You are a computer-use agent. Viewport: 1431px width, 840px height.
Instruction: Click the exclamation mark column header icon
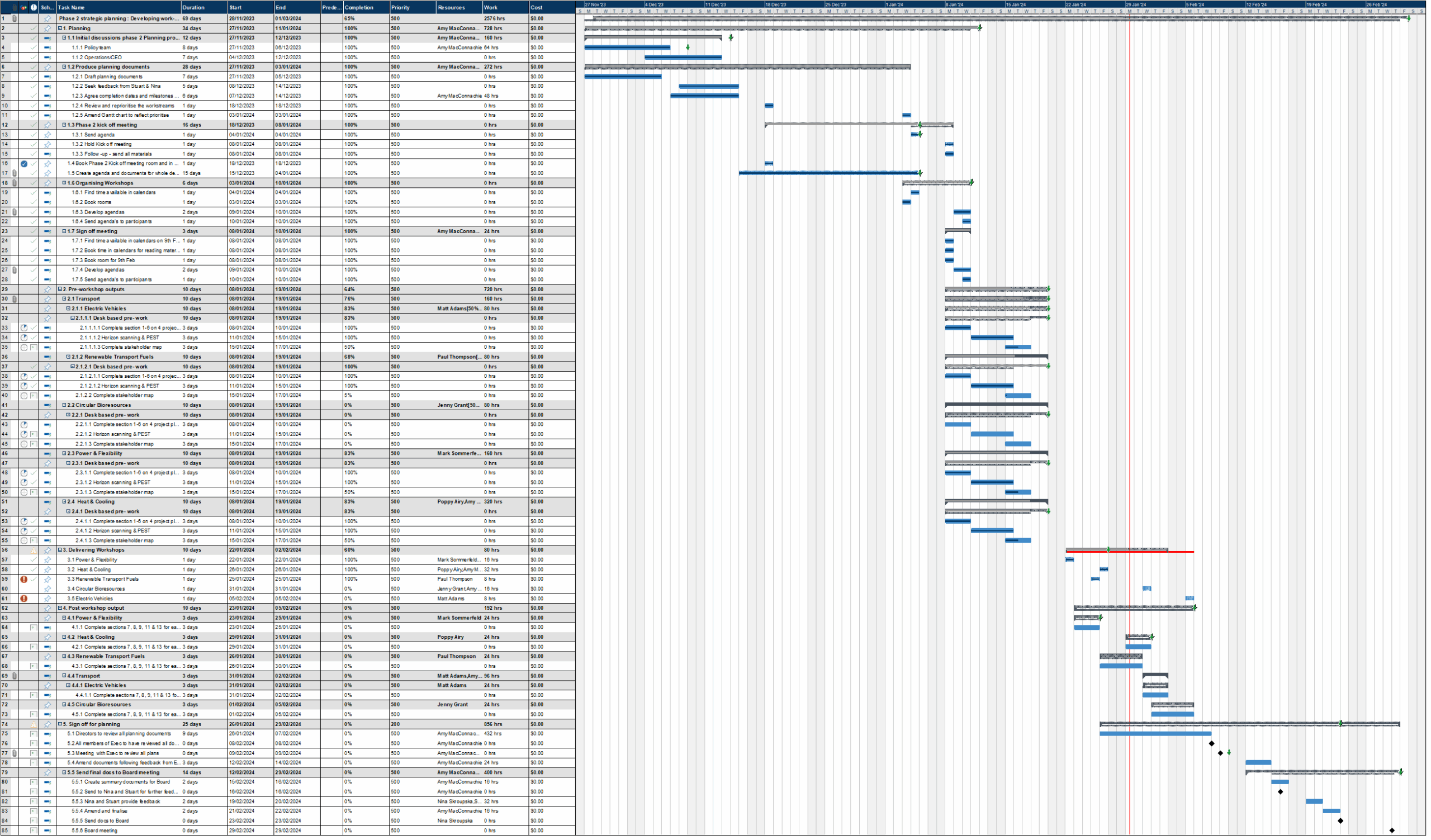[x=34, y=7]
